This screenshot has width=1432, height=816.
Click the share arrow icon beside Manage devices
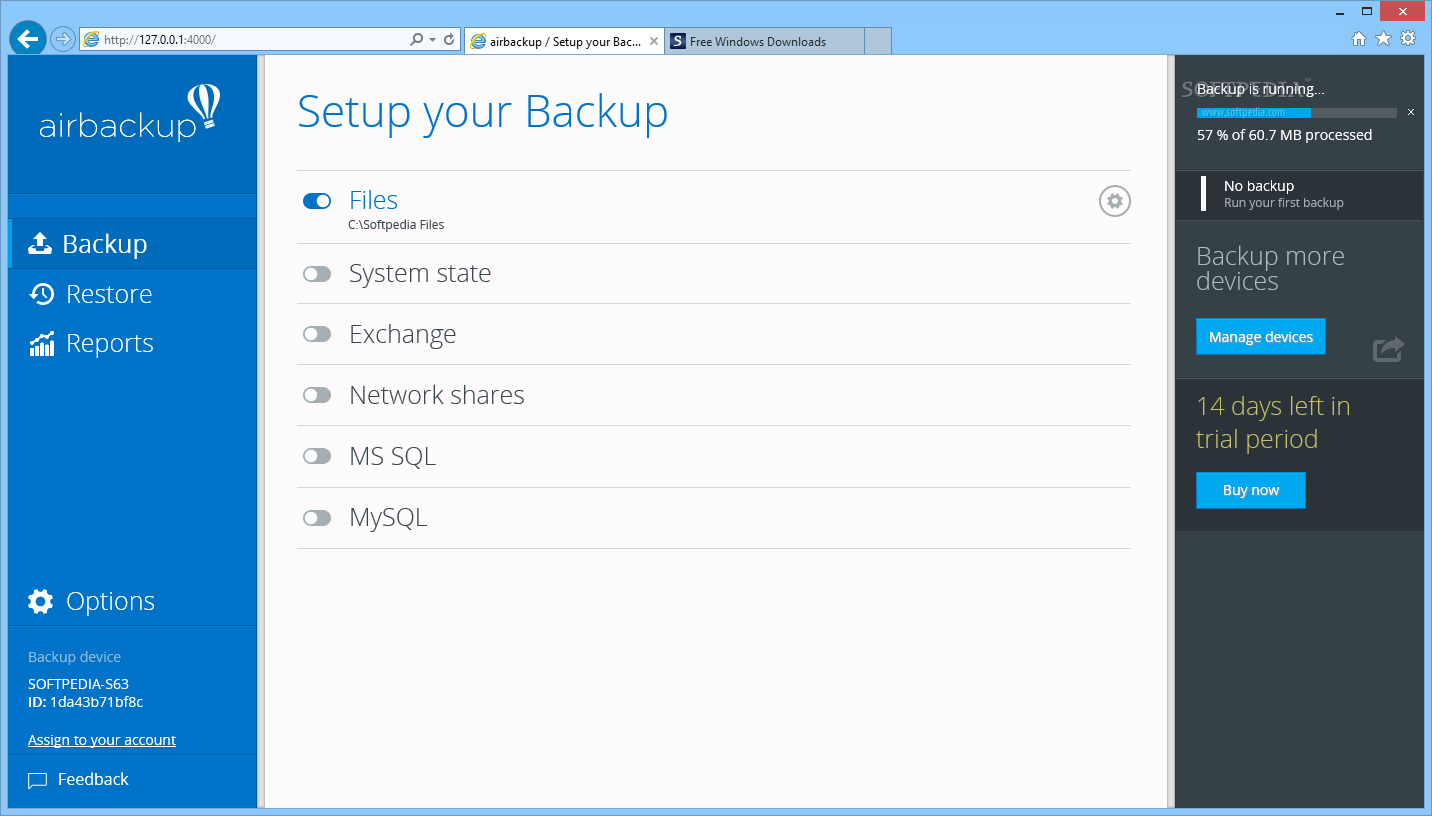(x=1388, y=349)
